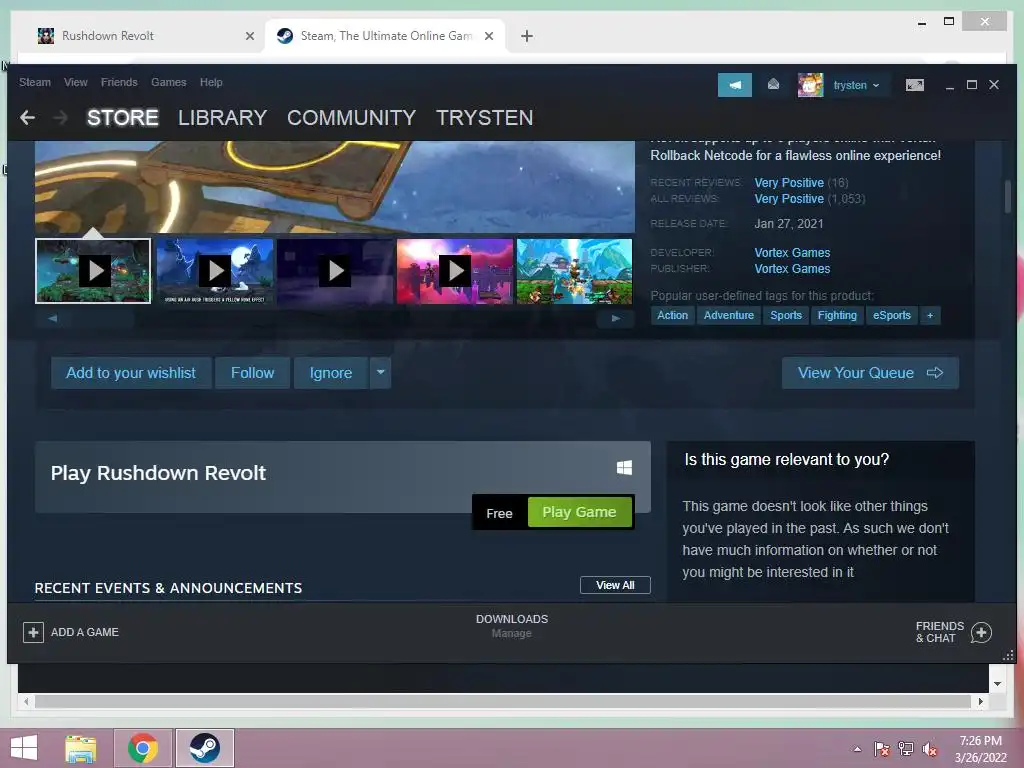The width and height of the screenshot is (1024, 768).
Task: Show hidden tray icons arrow
Action: (857, 749)
